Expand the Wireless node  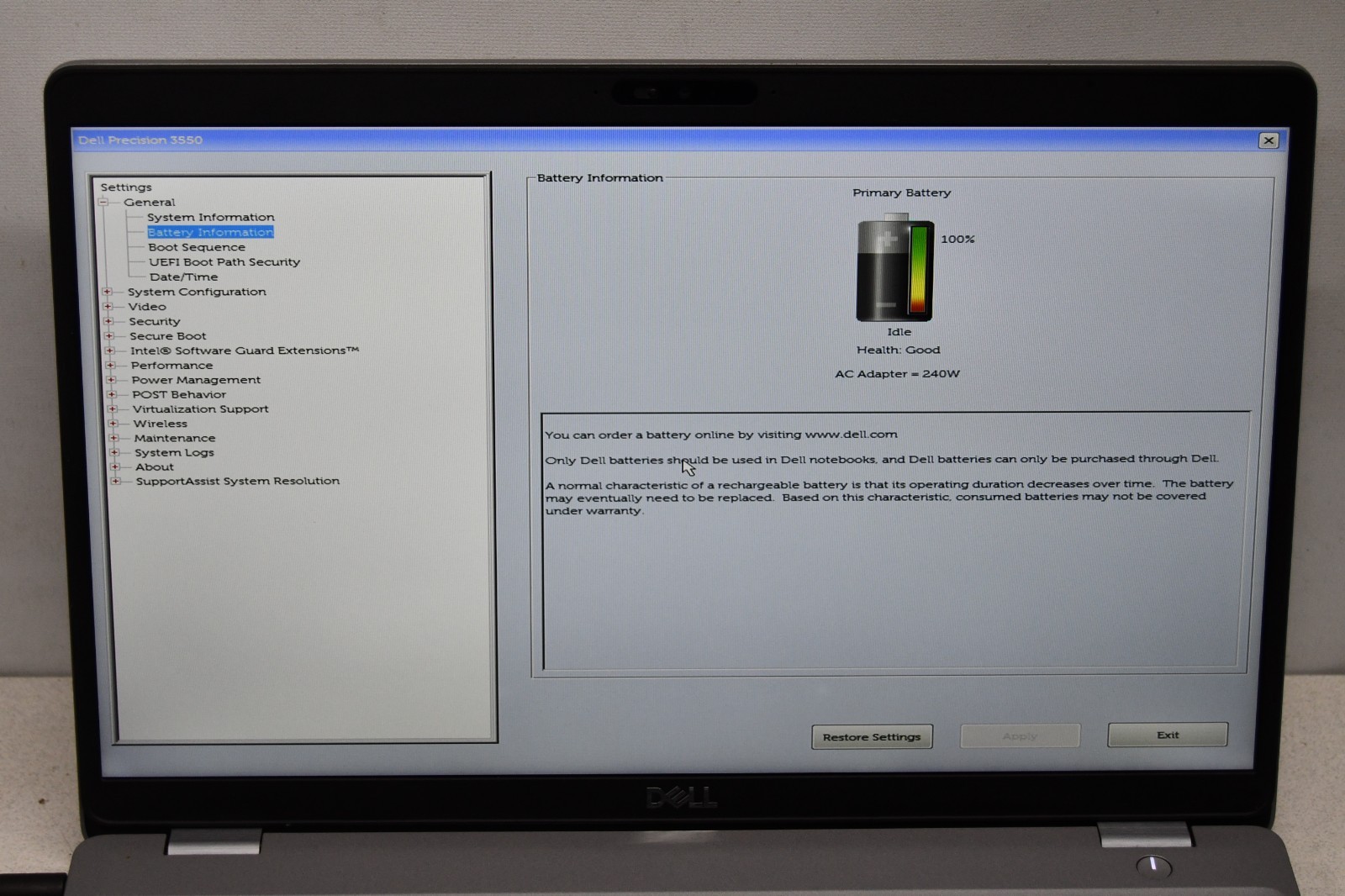(113, 424)
